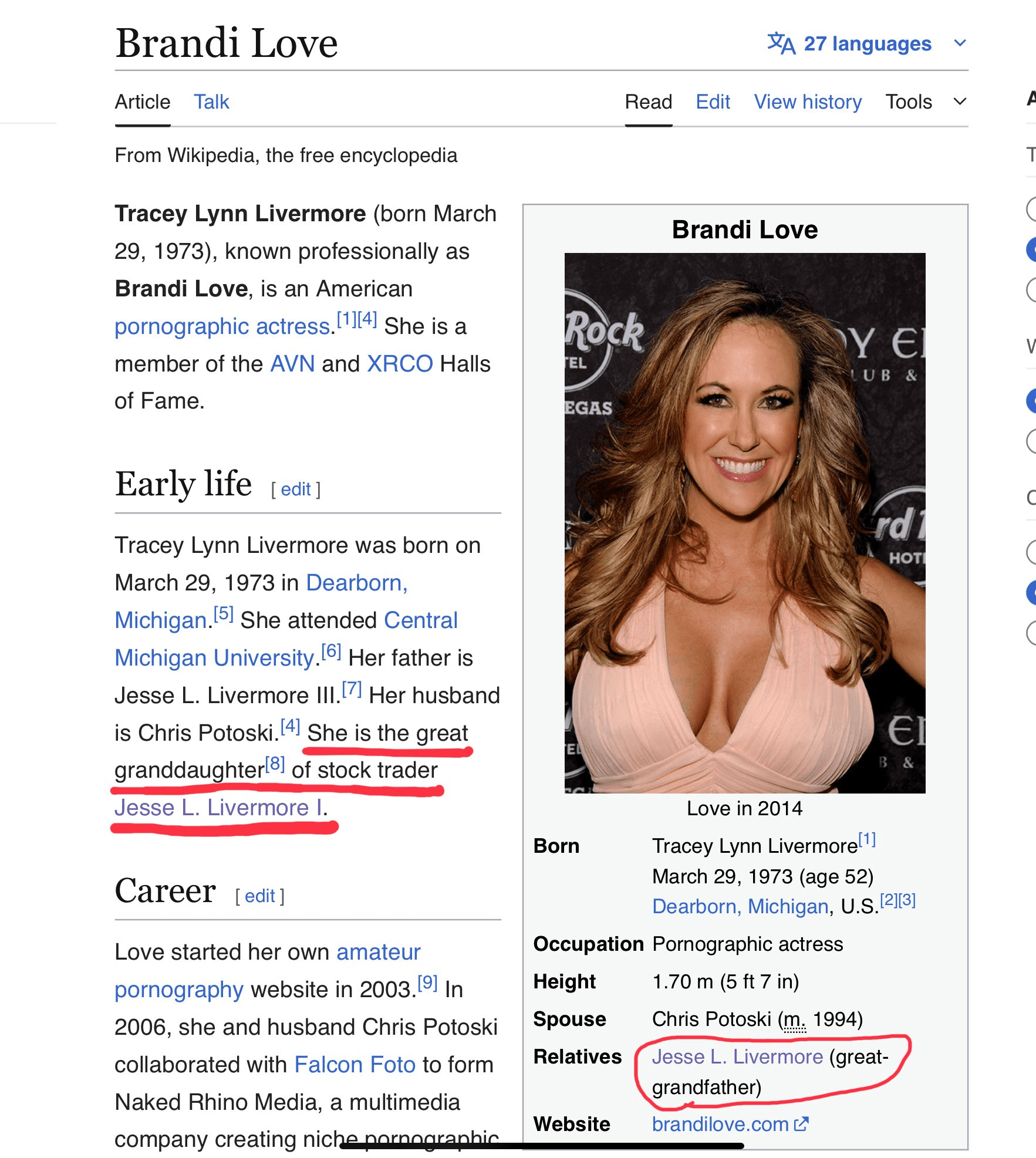Follow the XRCO link
The width and height of the screenshot is (1036, 1158).
tap(400, 364)
